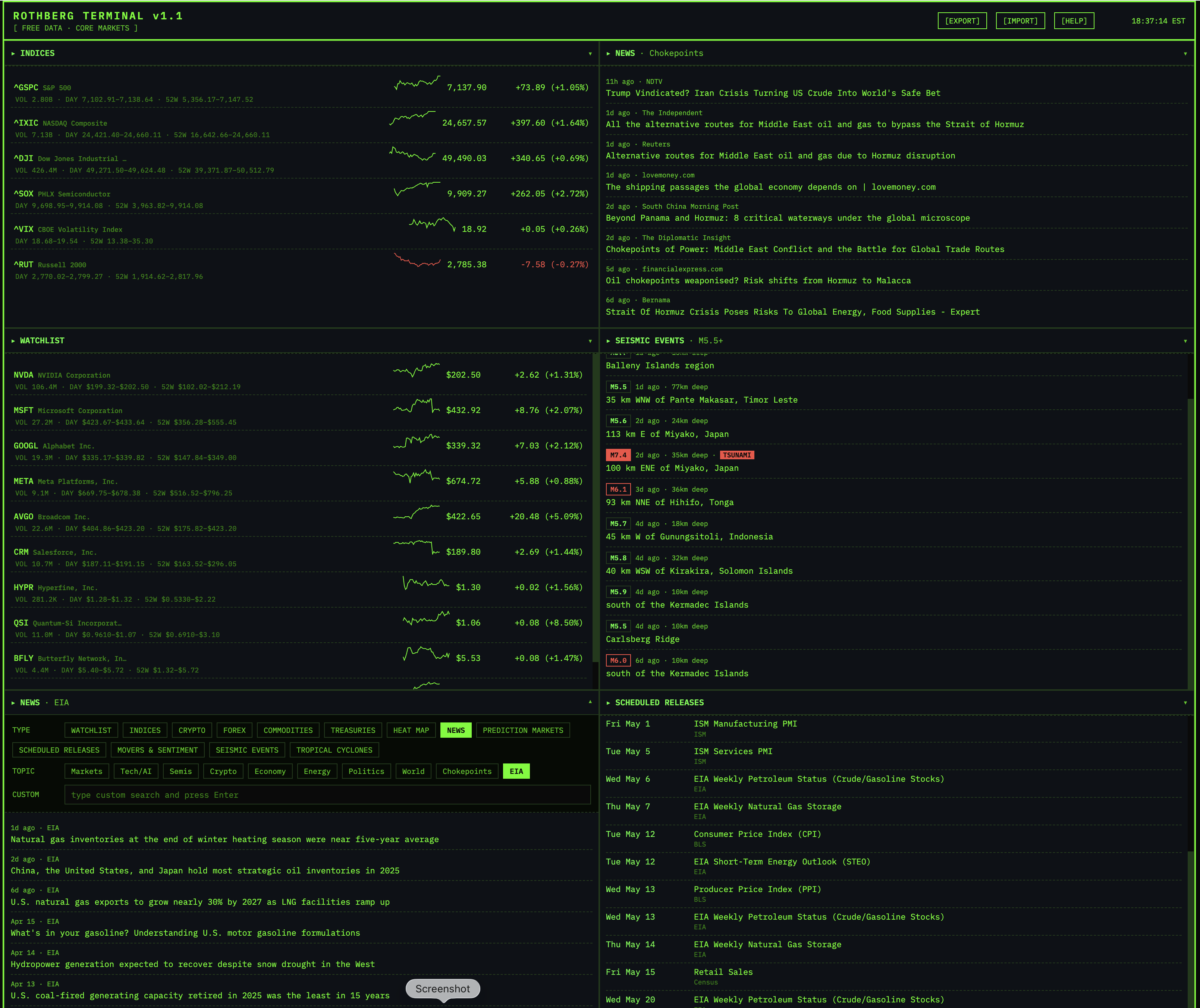1200x1008 pixels.
Task: Click the M6.0 Kermadec magnitude badge
Action: click(x=618, y=661)
